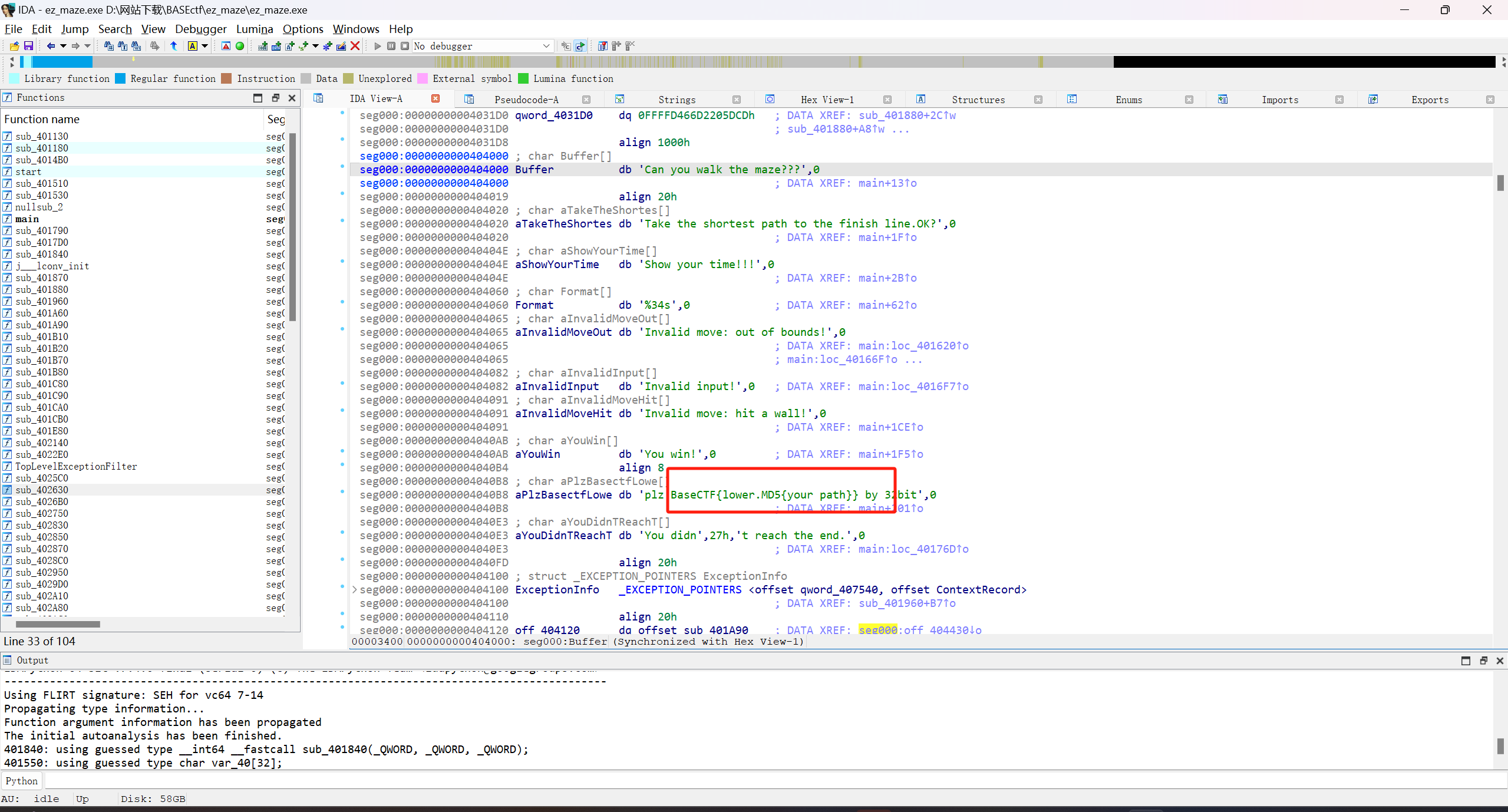Click the yellow A text-style icon
Image resolution: width=1508 pixels, height=812 pixels.
coord(193,46)
